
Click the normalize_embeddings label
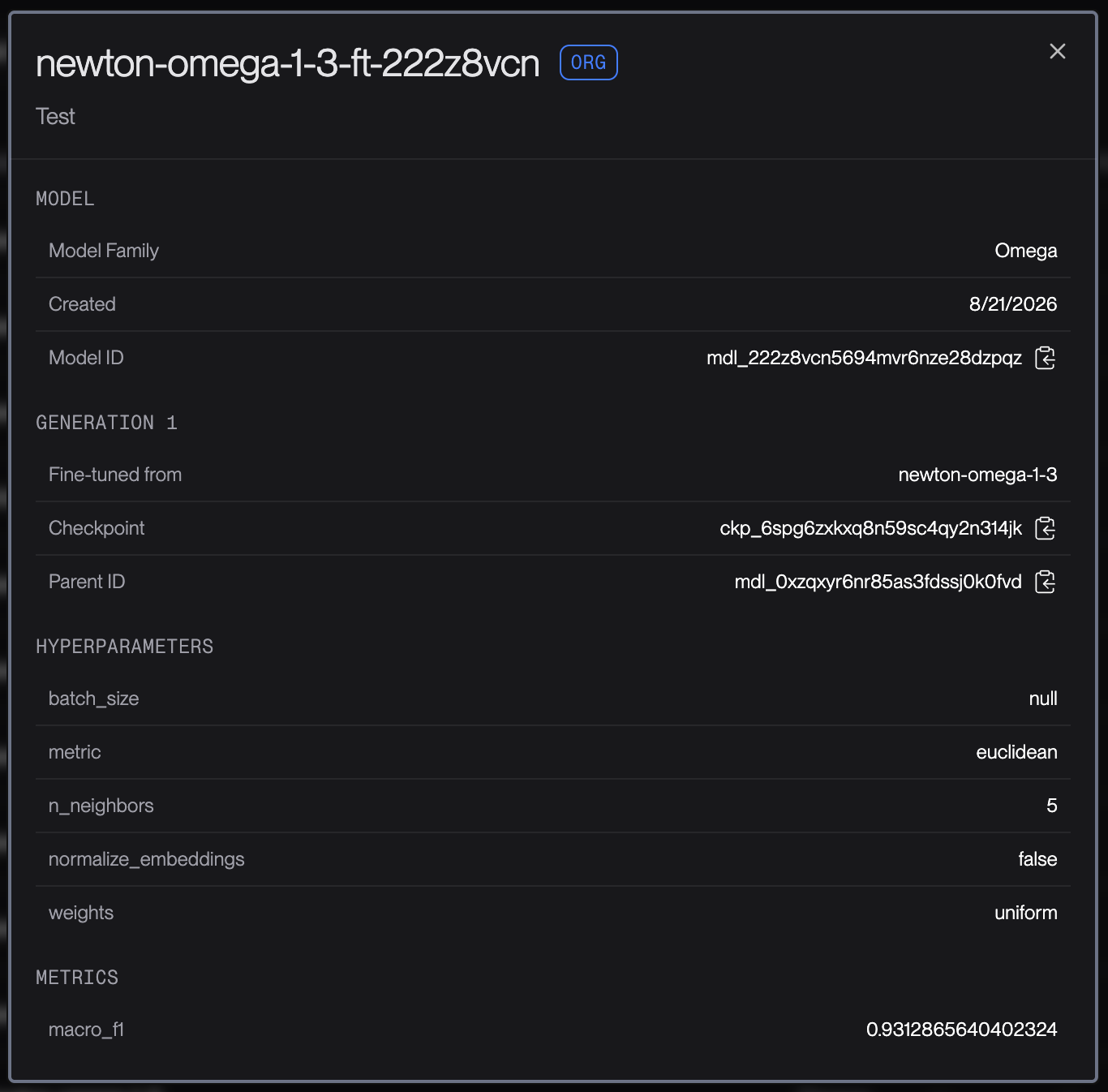147,859
